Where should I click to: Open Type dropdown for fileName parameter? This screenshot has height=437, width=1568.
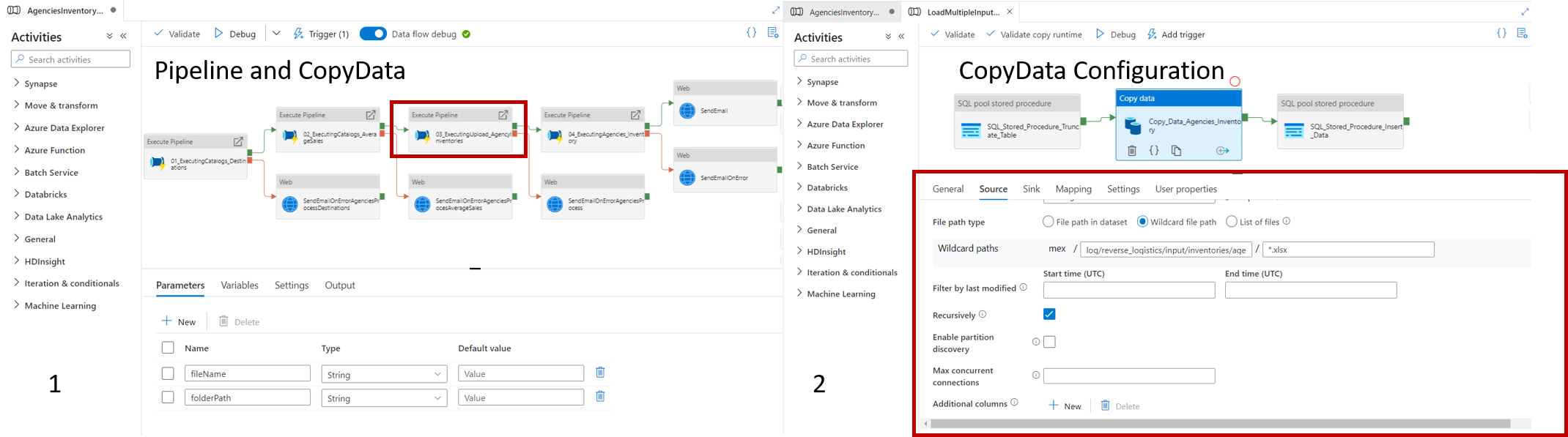(x=384, y=374)
